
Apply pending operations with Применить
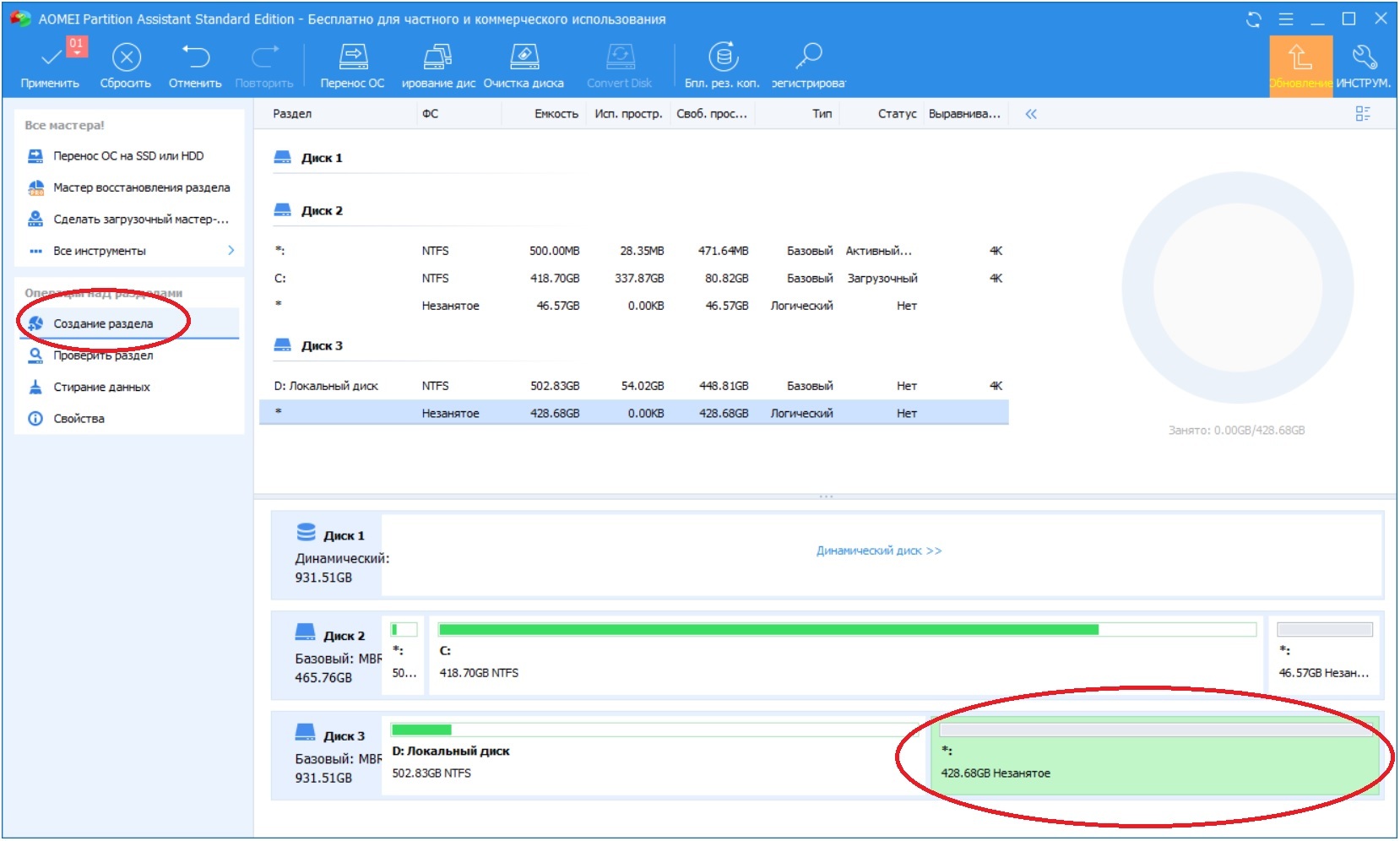point(50,65)
